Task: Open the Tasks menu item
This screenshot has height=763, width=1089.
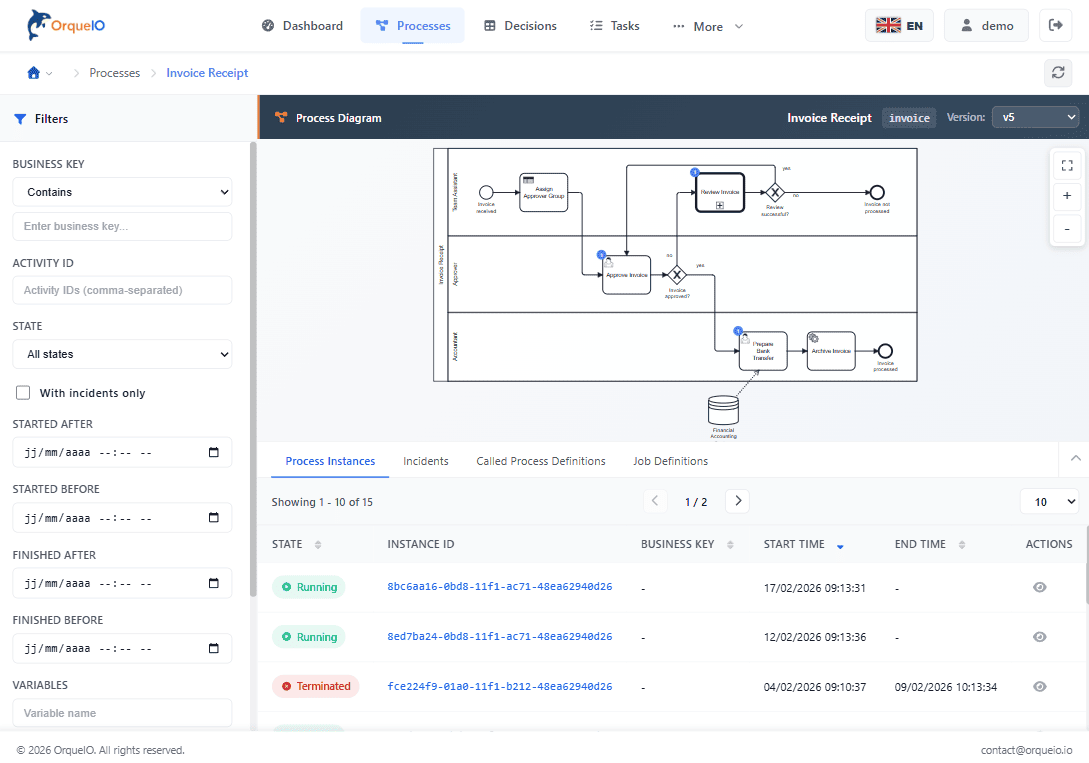Action: [615, 26]
